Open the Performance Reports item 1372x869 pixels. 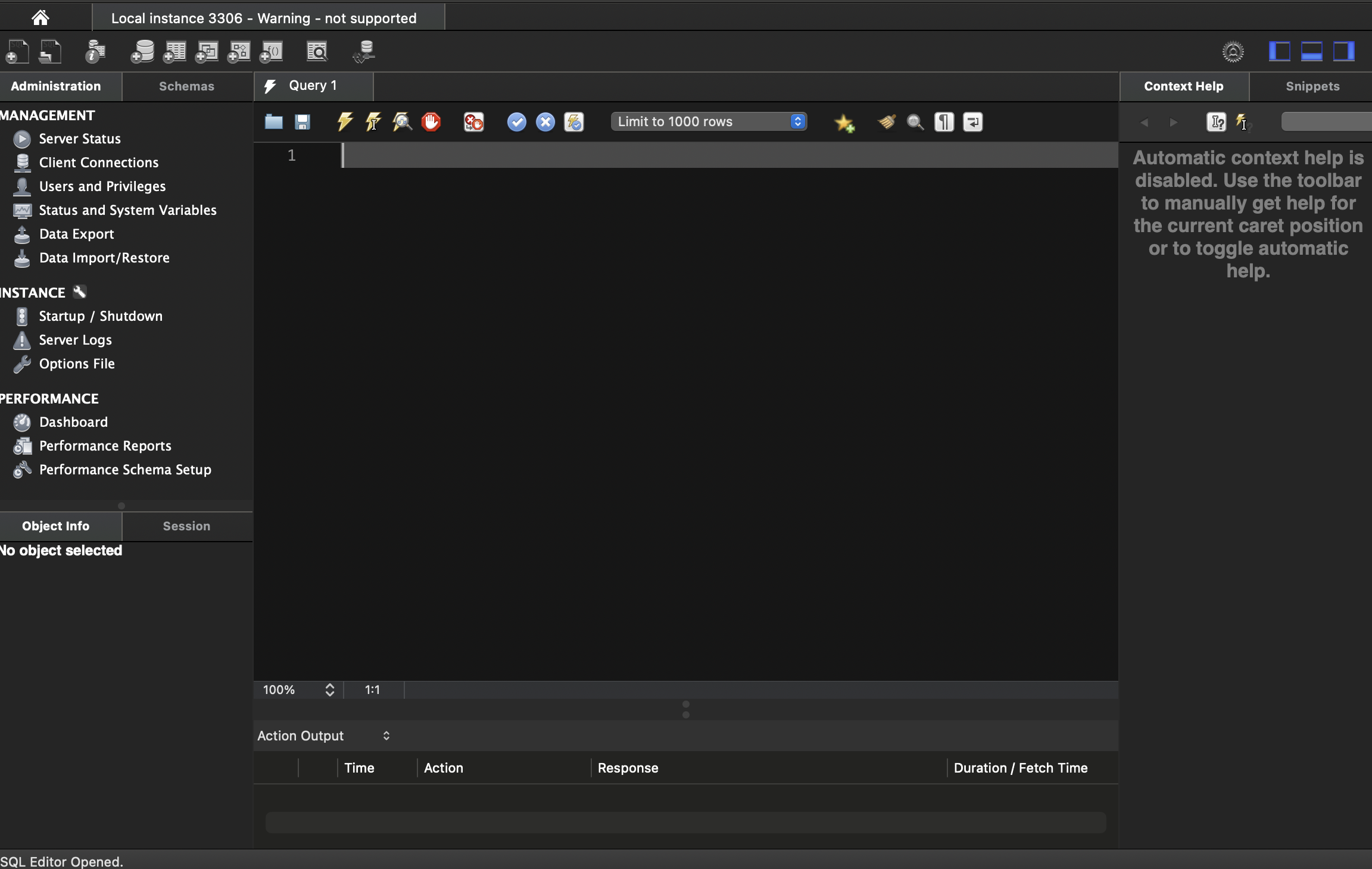[x=105, y=446]
